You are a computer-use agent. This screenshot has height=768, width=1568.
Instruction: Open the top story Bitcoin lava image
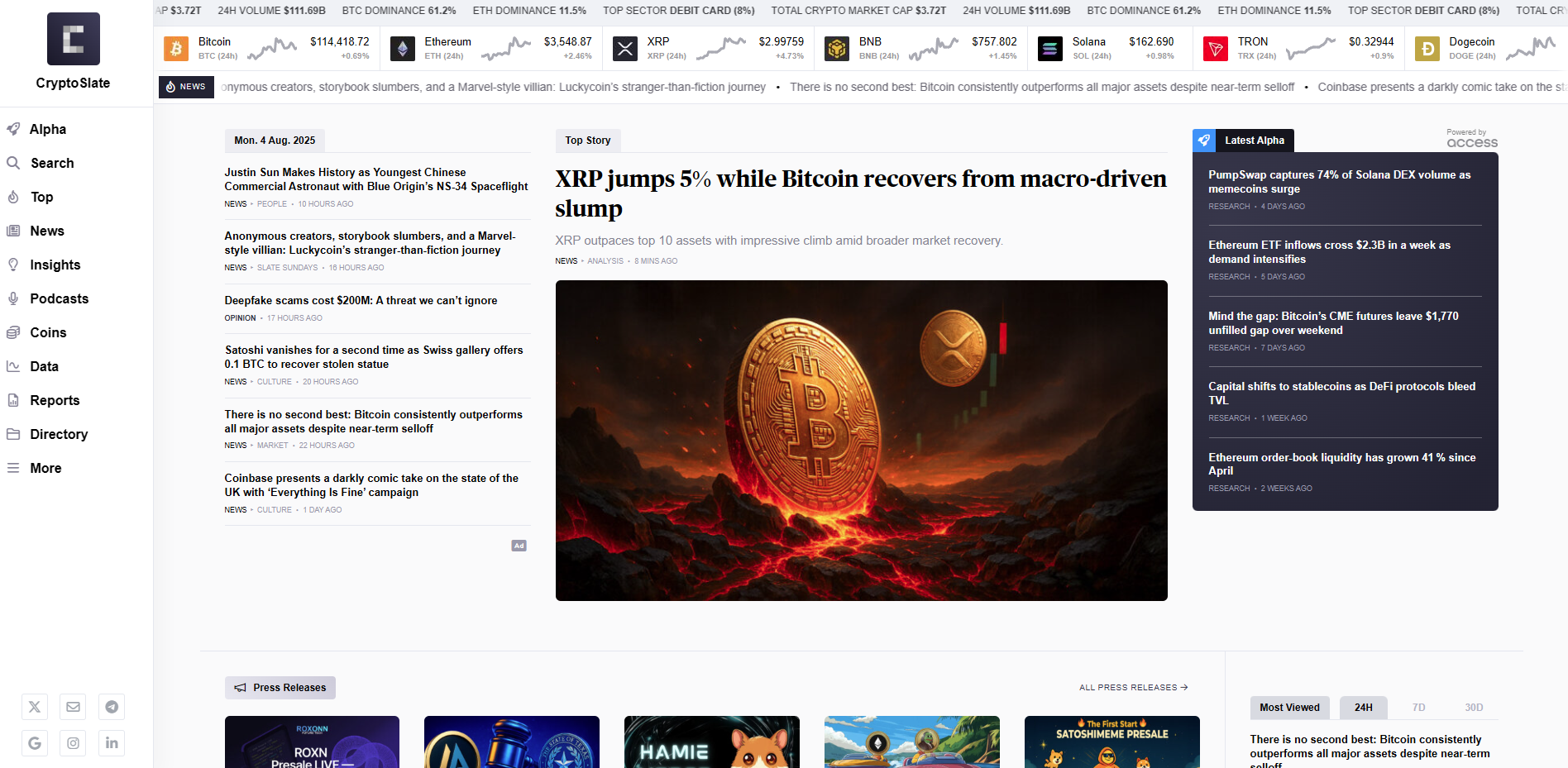862,441
